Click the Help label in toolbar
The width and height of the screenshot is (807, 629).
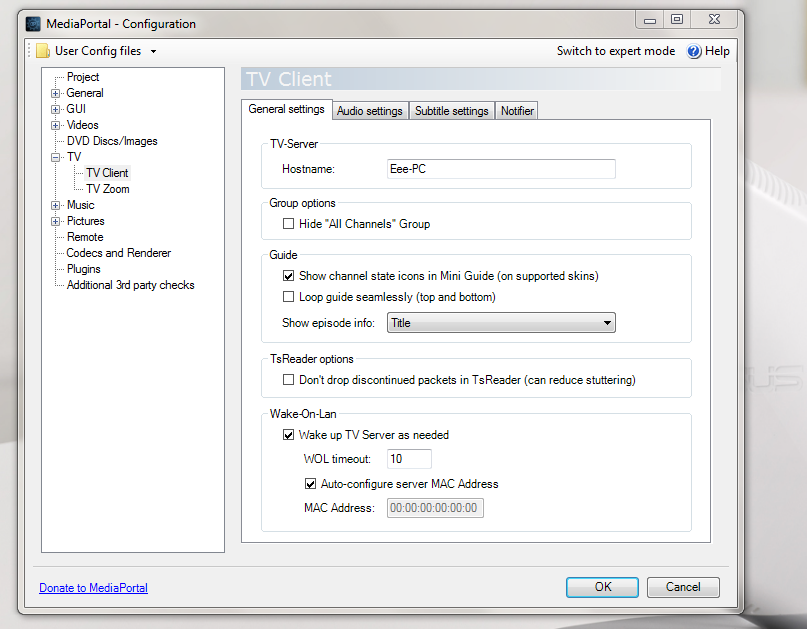coord(717,51)
